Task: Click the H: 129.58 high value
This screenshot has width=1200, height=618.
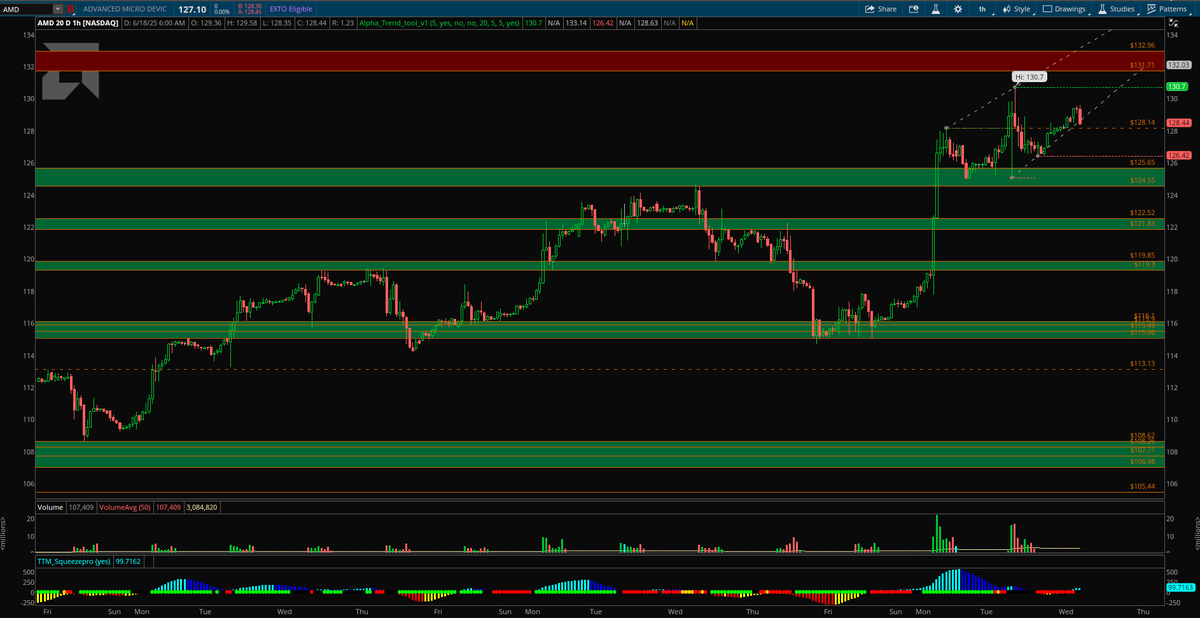Action: (242, 23)
